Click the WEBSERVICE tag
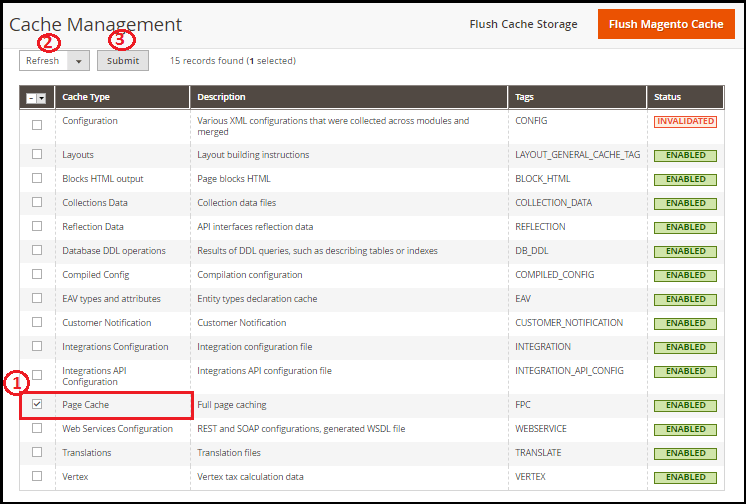The height and width of the screenshot is (504, 746). click(x=541, y=429)
